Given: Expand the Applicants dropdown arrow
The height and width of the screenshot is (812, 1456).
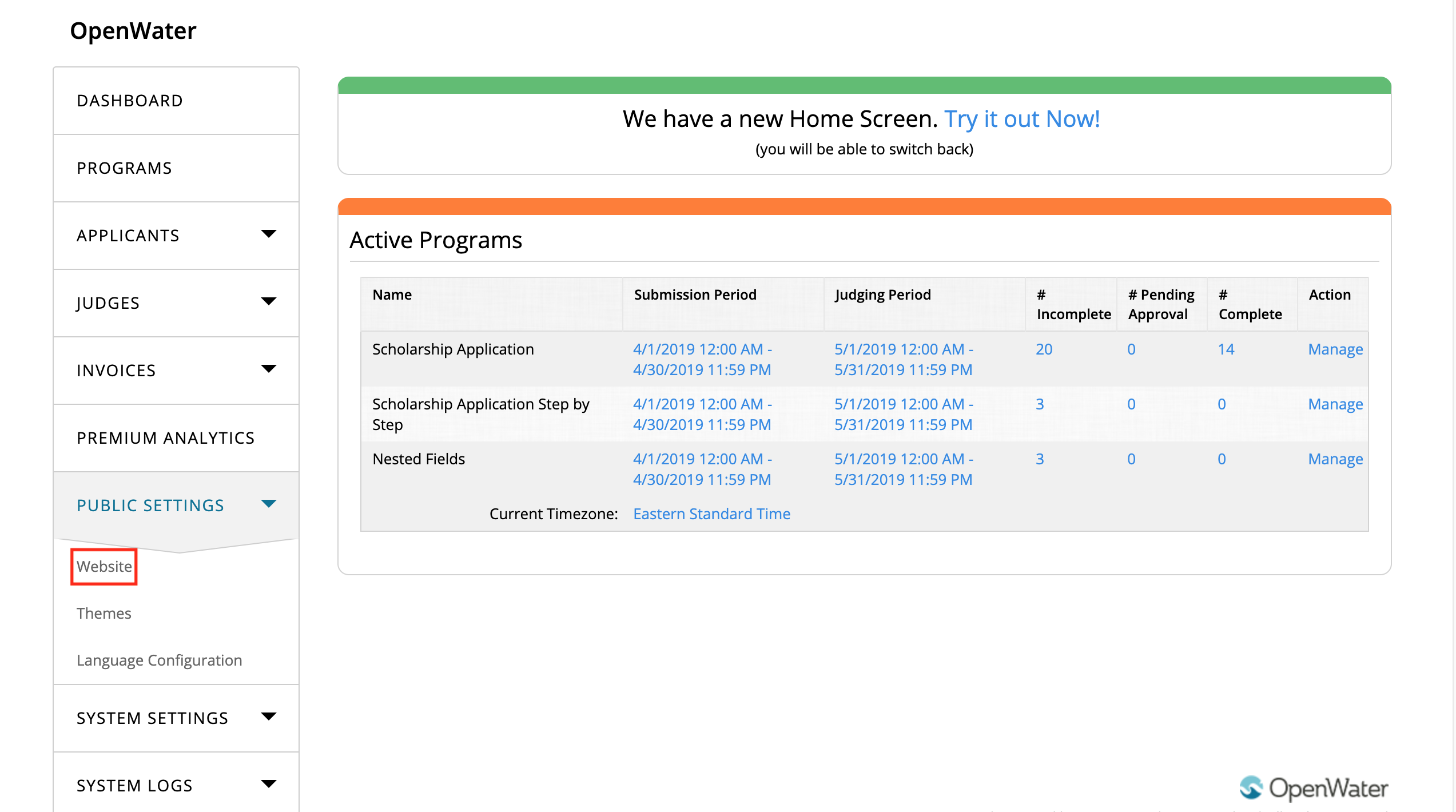Looking at the screenshot, I should coord(268,234).
